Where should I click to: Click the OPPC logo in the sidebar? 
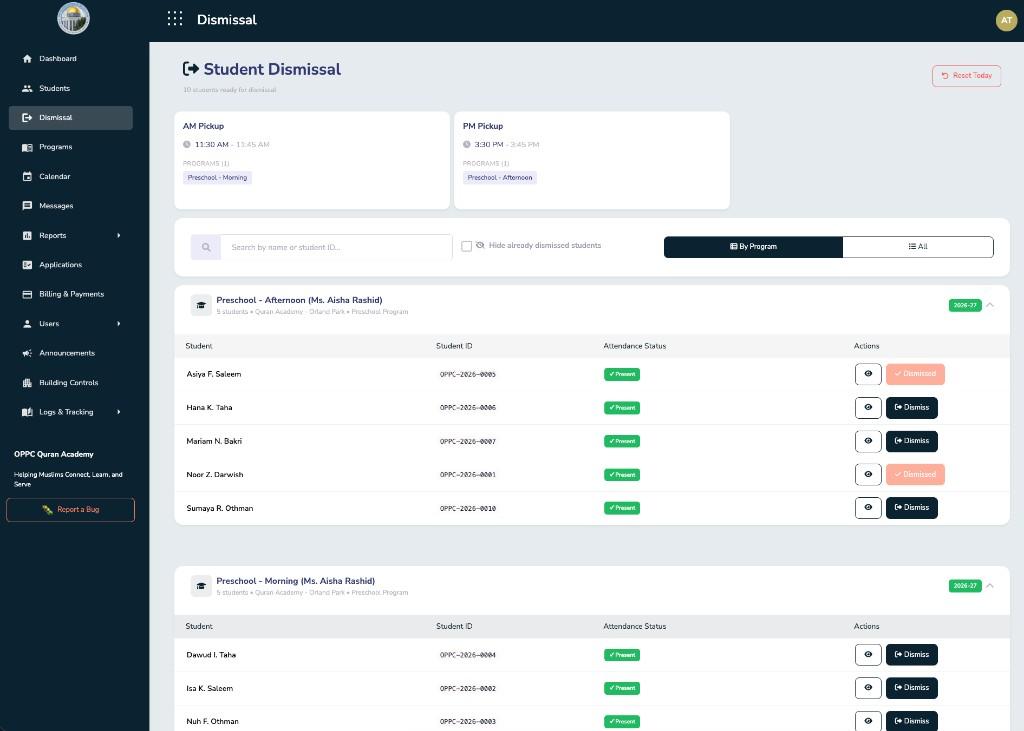point(73,18)
